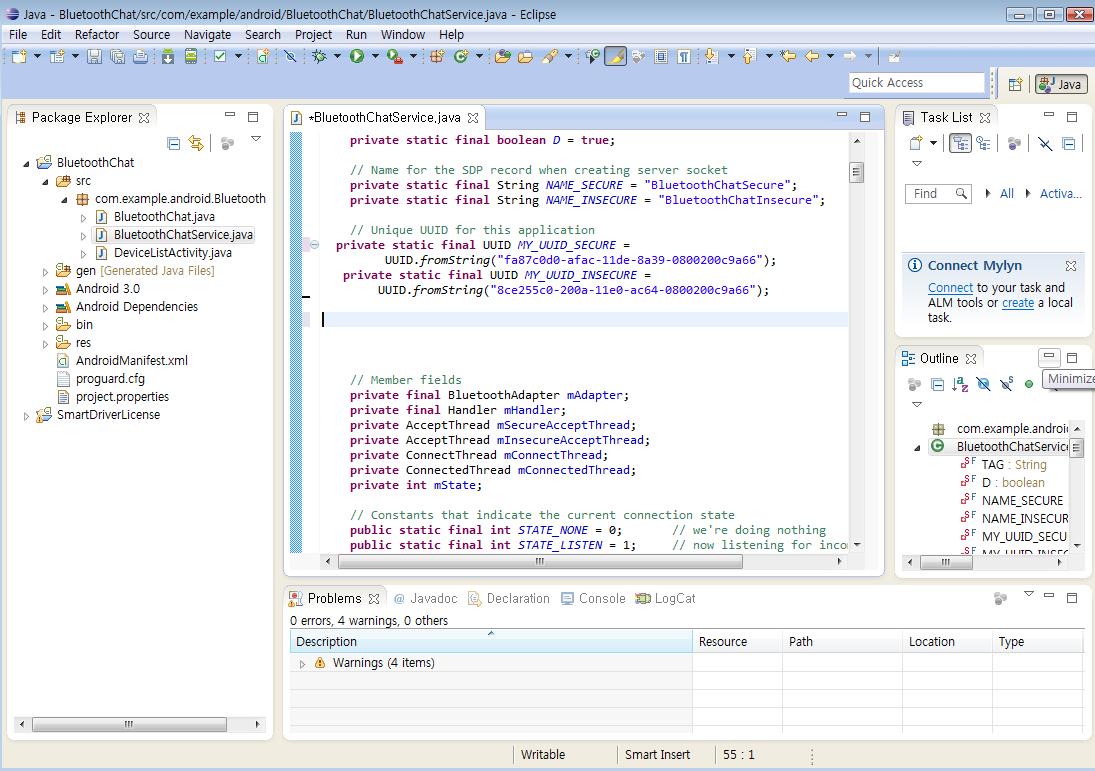
Task: Click the New Java Package icon
Action: (437, 57)
